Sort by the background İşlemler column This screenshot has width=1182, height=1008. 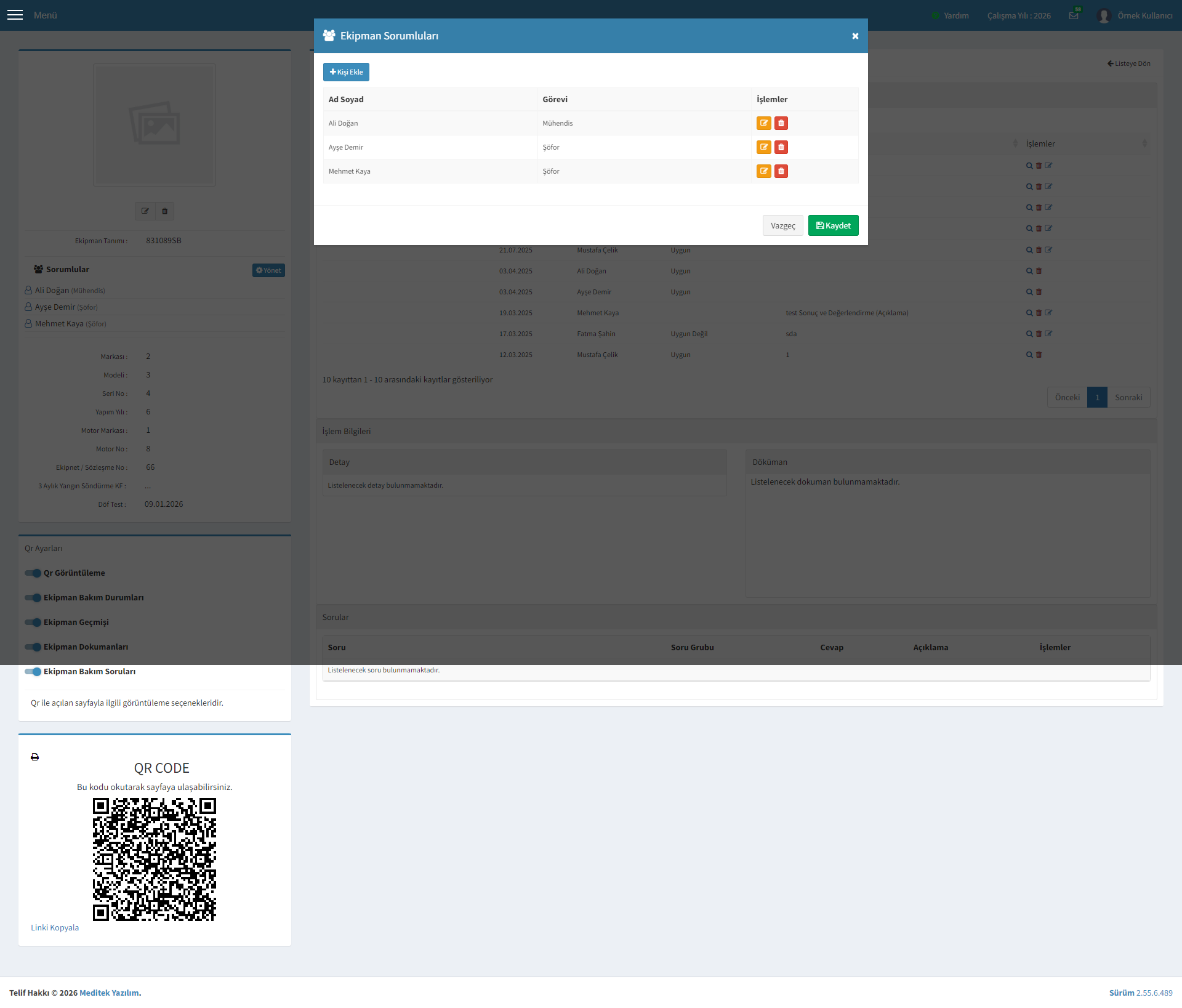click(x=1085, y=143)
